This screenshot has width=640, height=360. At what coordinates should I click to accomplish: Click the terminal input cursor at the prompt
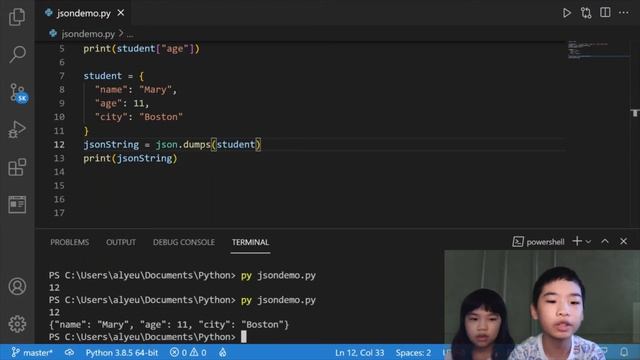pyautogui.click(x=244, y=337)
